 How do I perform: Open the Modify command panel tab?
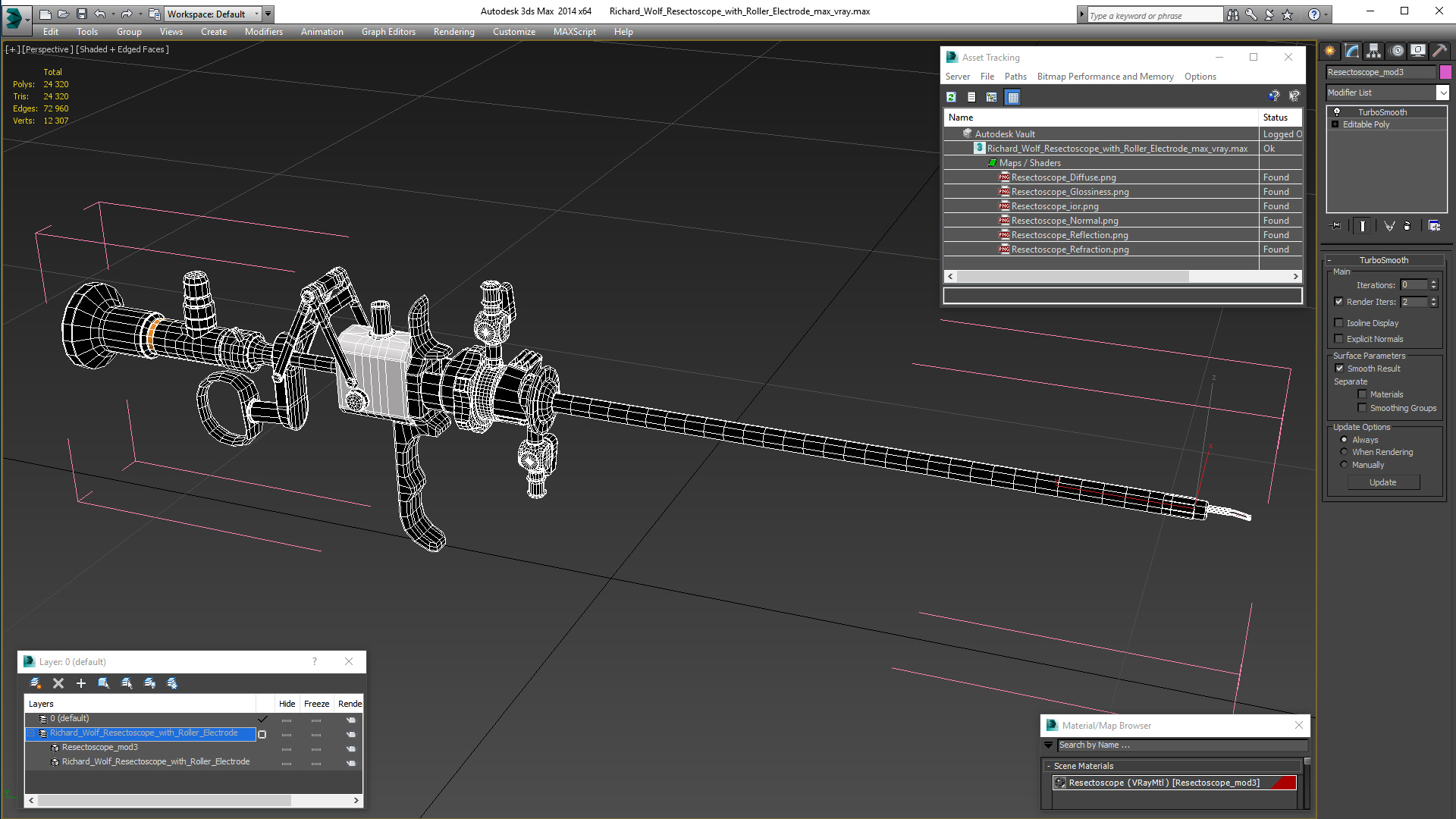pyautogui.click(x=1352, y=51)
